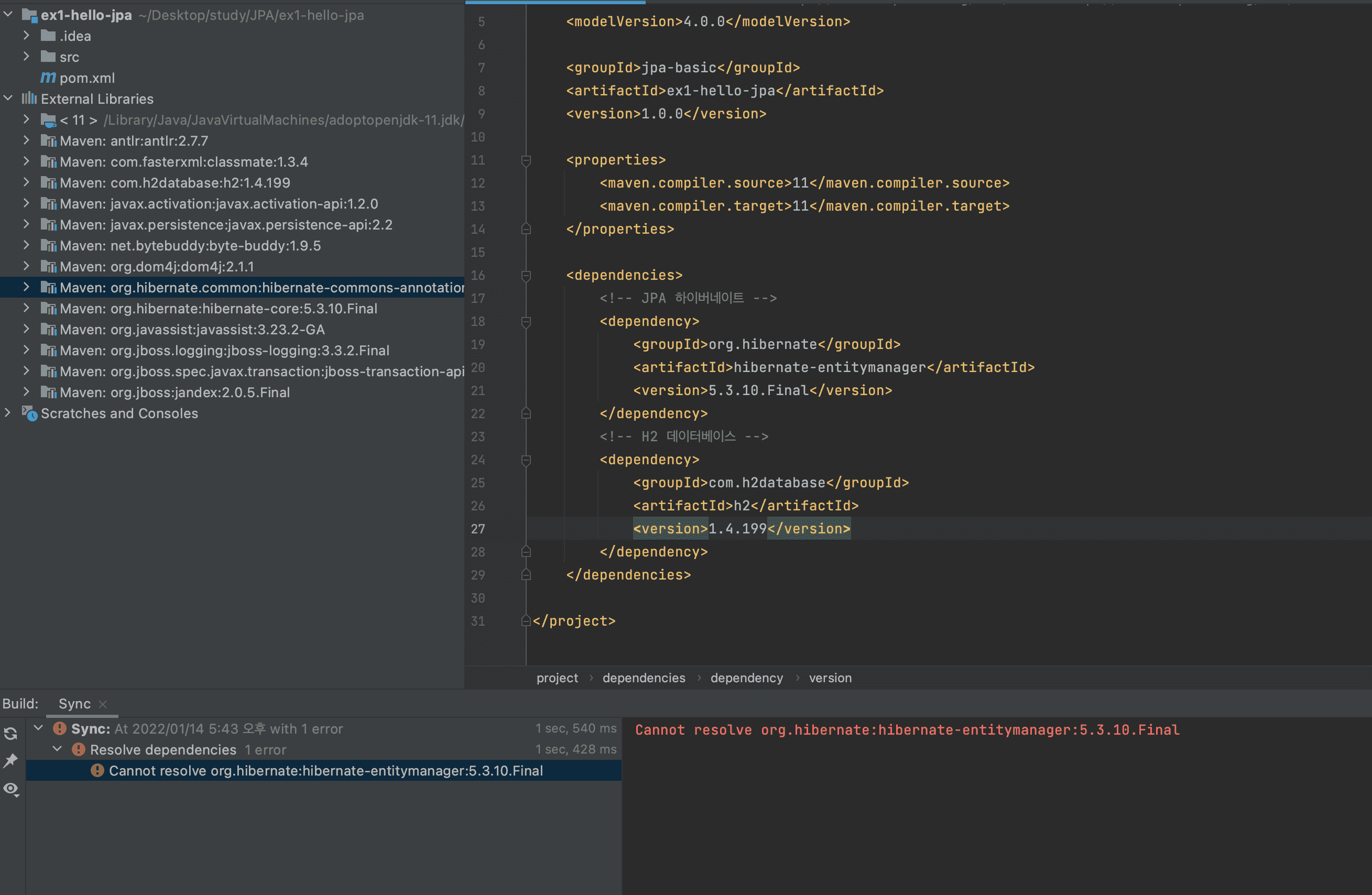The height and width of the screenshot is (895, 1372).
Task: Expand the src folder tree node
Action: tap(27, 57)
